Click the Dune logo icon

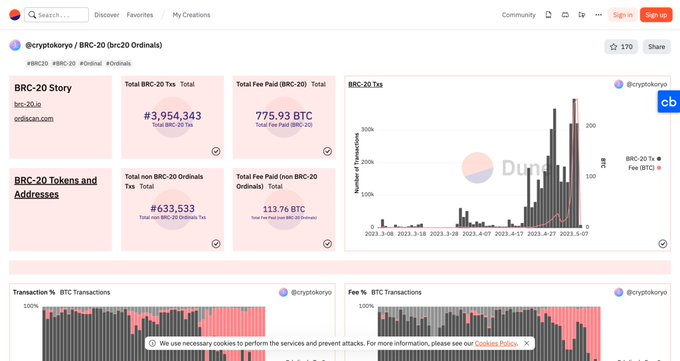coord(15,15)
